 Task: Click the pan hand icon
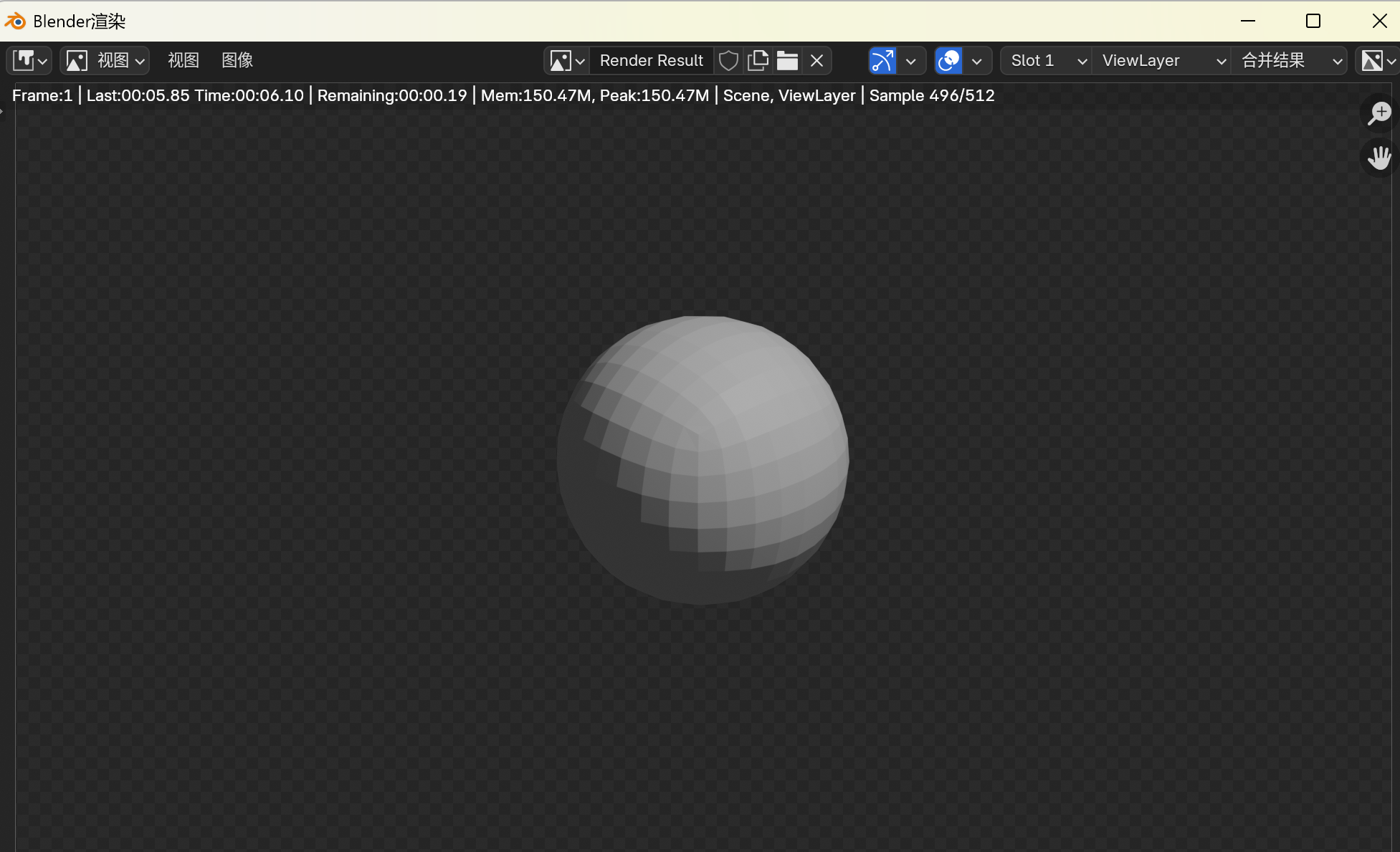(x=1378, y=158)
